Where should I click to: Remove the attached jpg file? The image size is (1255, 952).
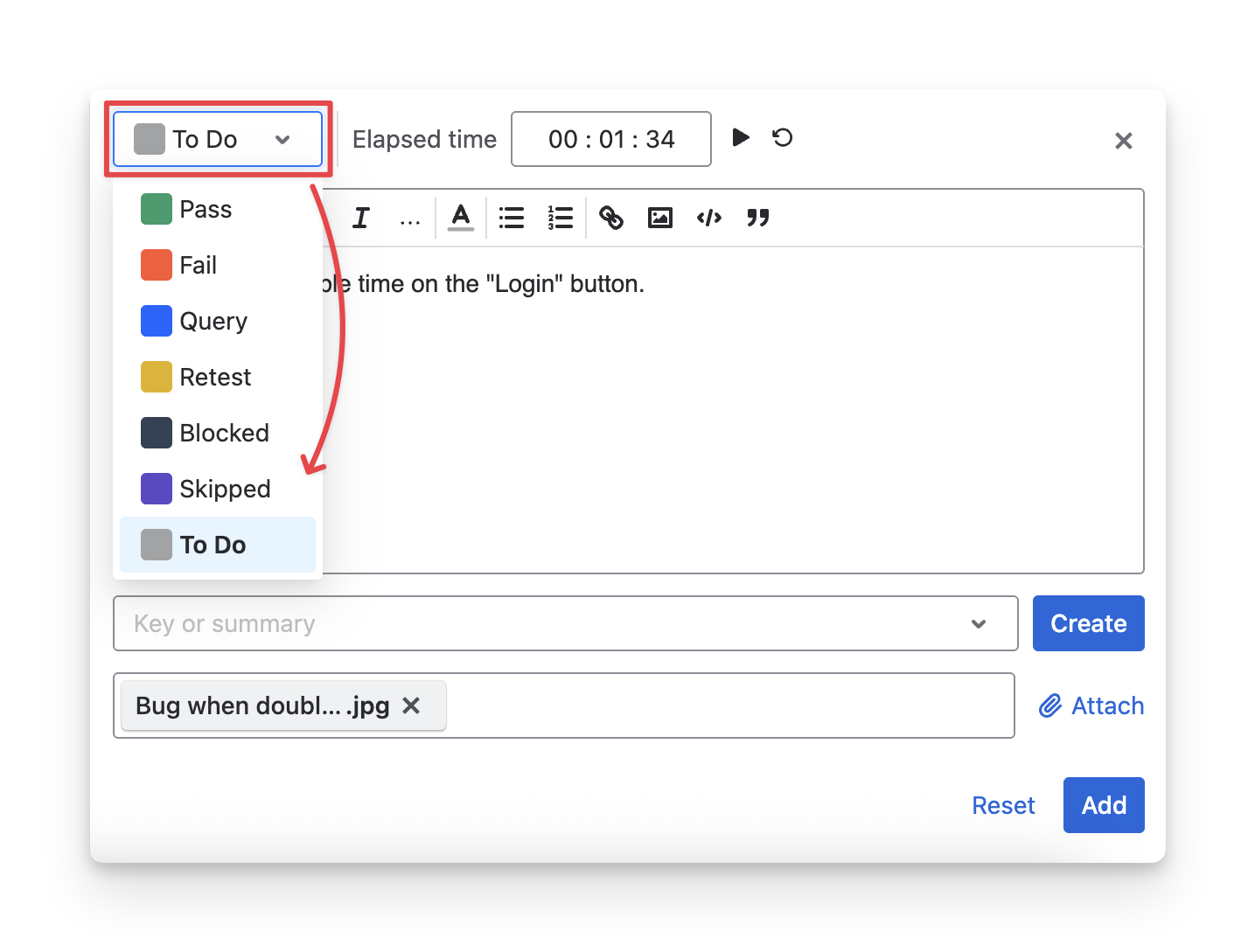(x=411, y=705)
